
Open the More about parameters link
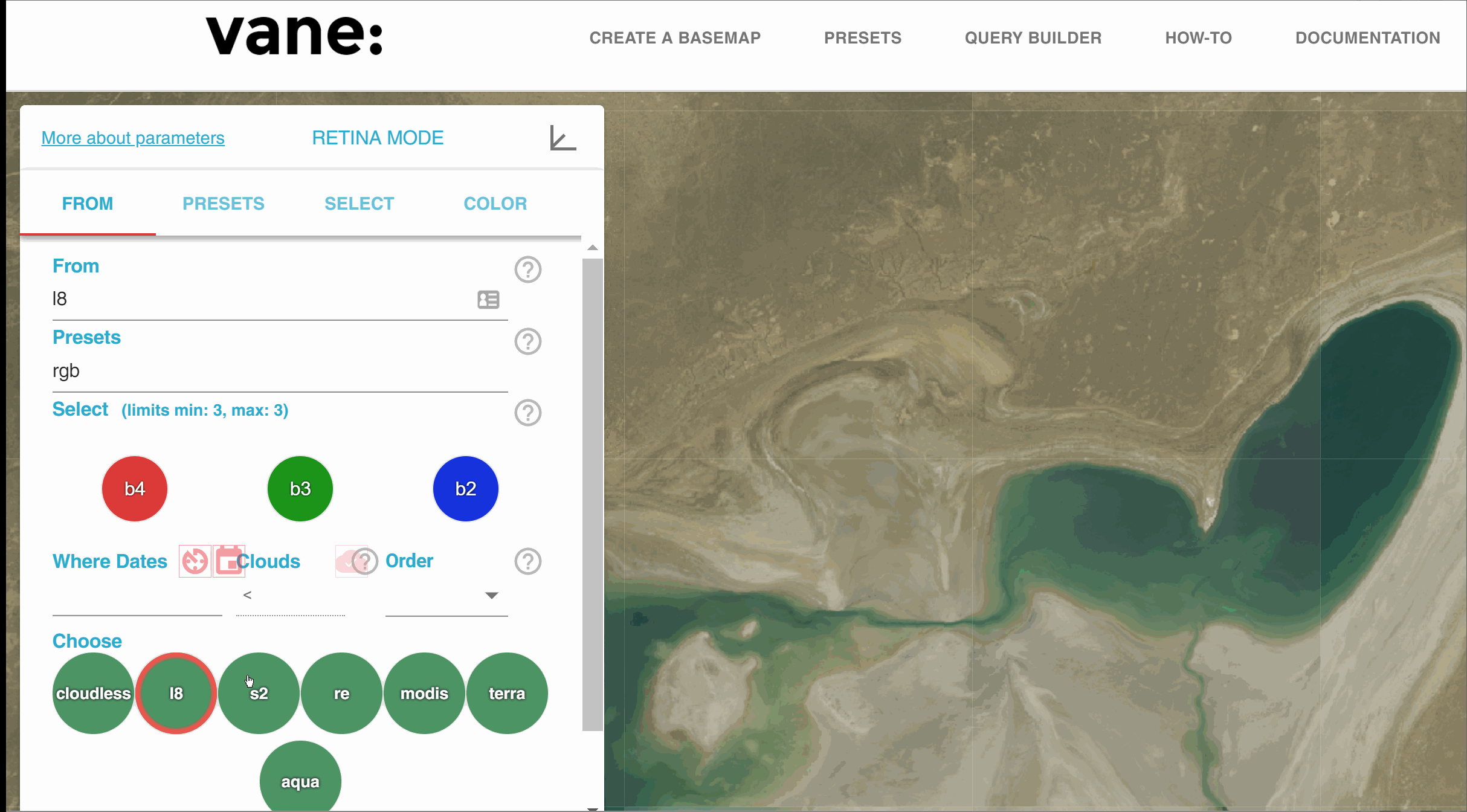(133, 138)
